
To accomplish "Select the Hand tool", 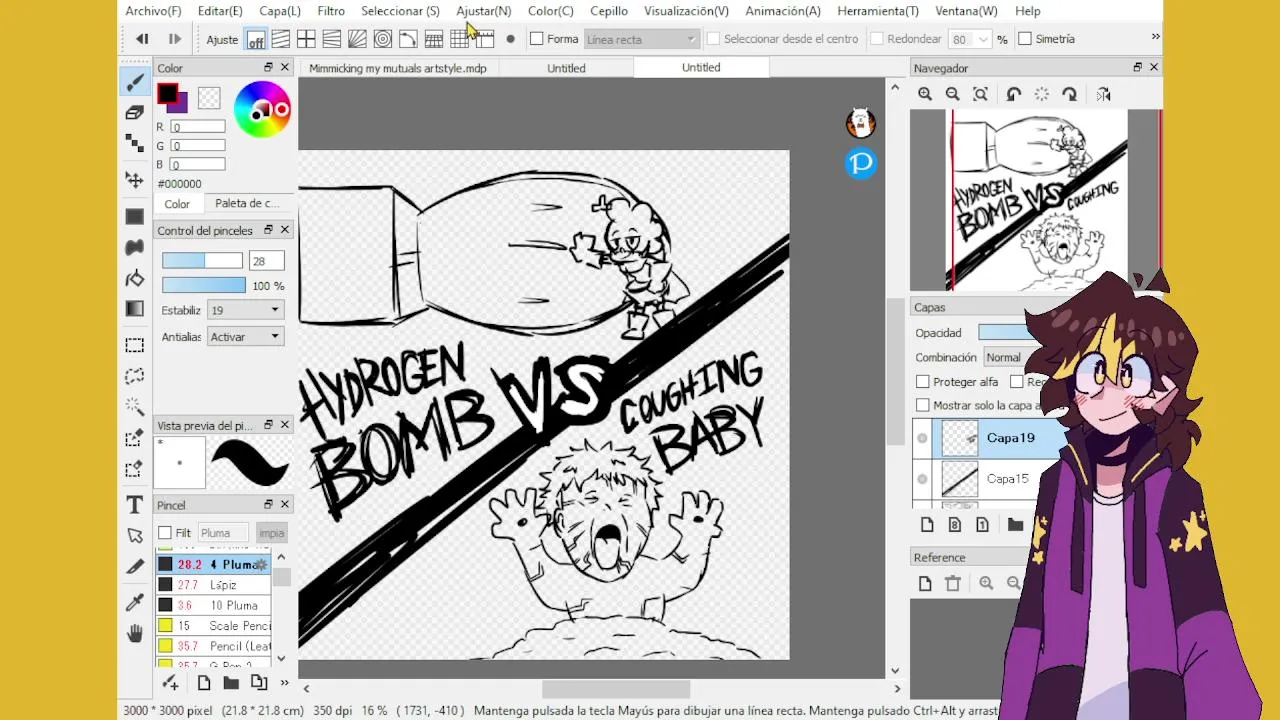I will pyautogui.click(x=134, y=633).
